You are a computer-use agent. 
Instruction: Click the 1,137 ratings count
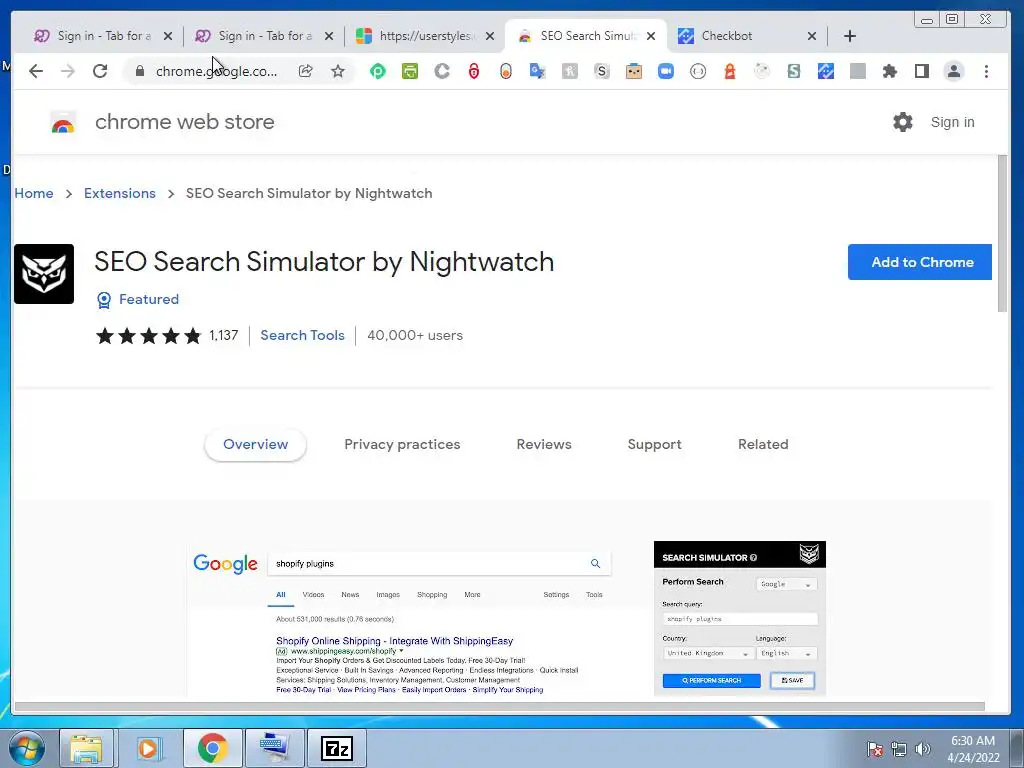223,335
